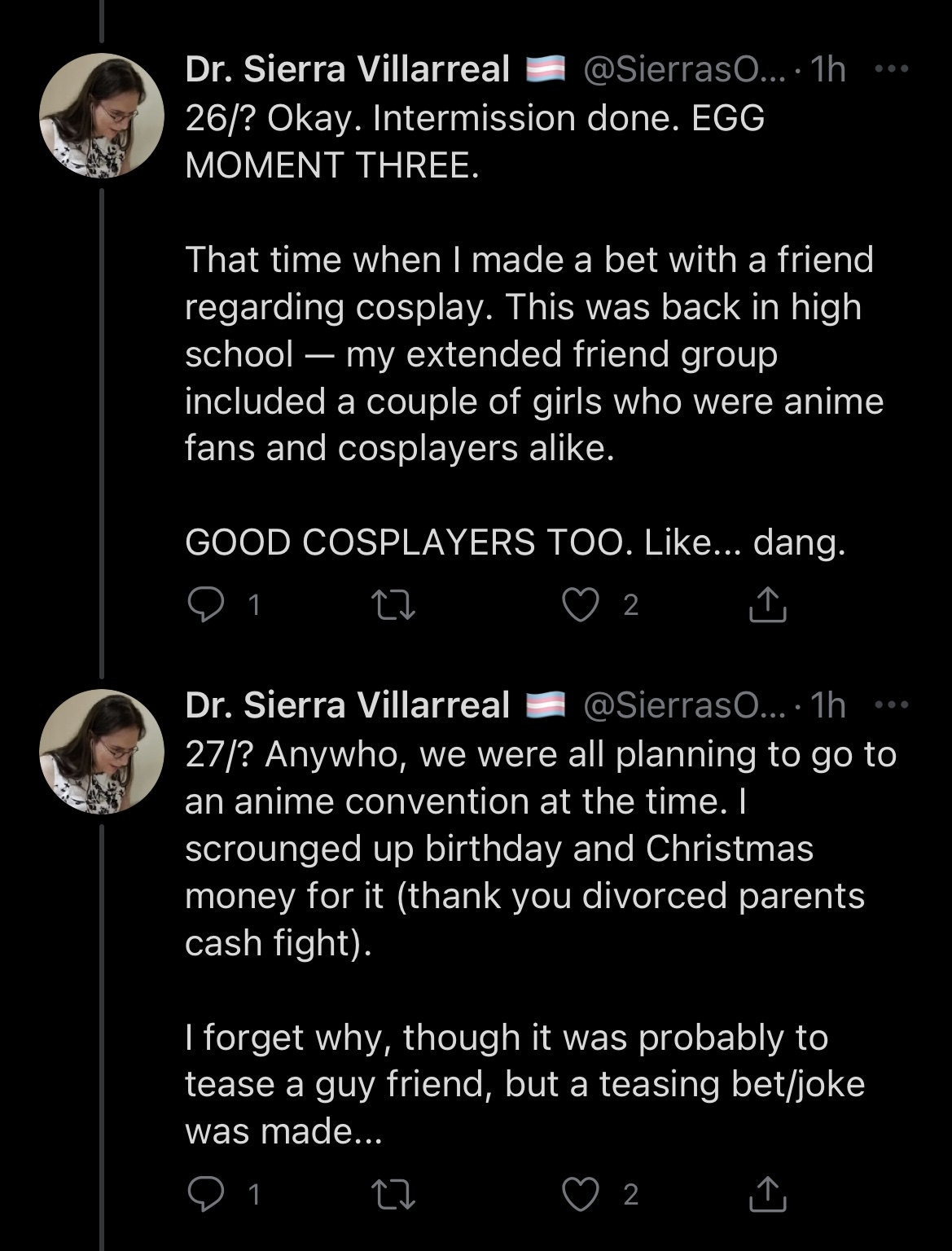
Task: Open the @SierrasO handle on the second tweet
Action: tap(684, 705)
